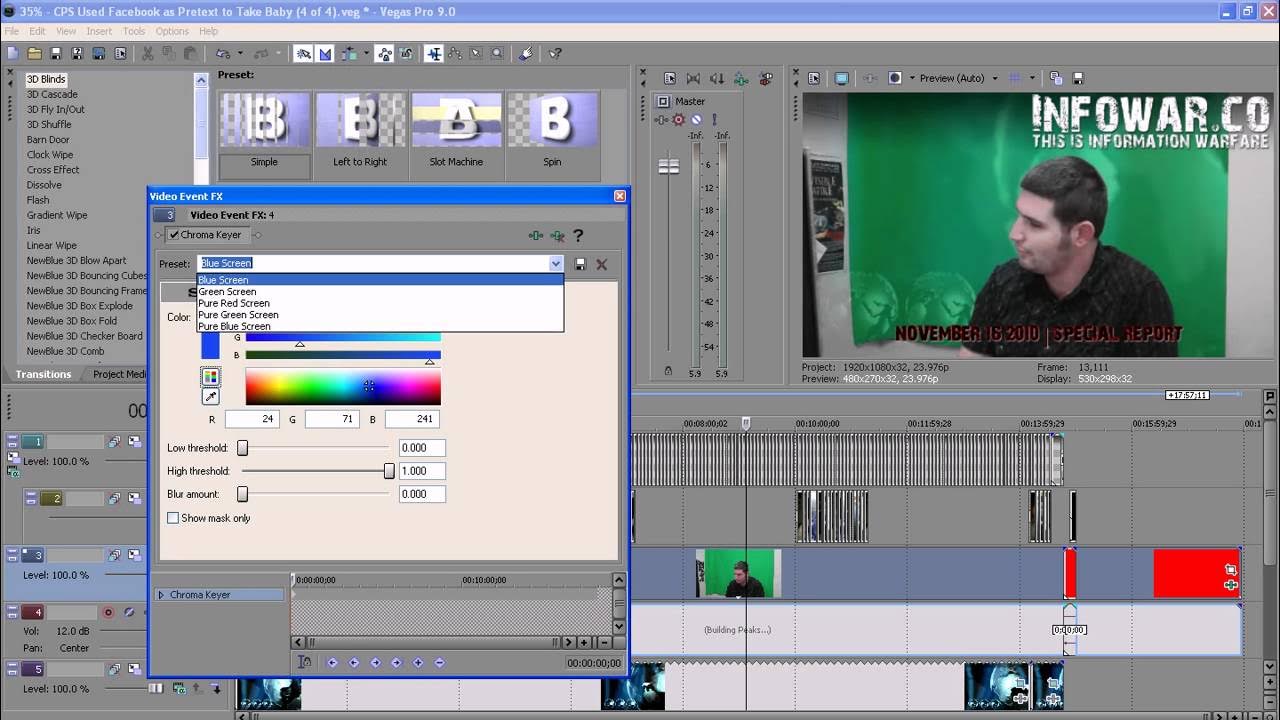Viewport: 1280px width, 720px height.
Task: Toggle the Chroma Keyer checkbox
Action: (x=175, y=235)
